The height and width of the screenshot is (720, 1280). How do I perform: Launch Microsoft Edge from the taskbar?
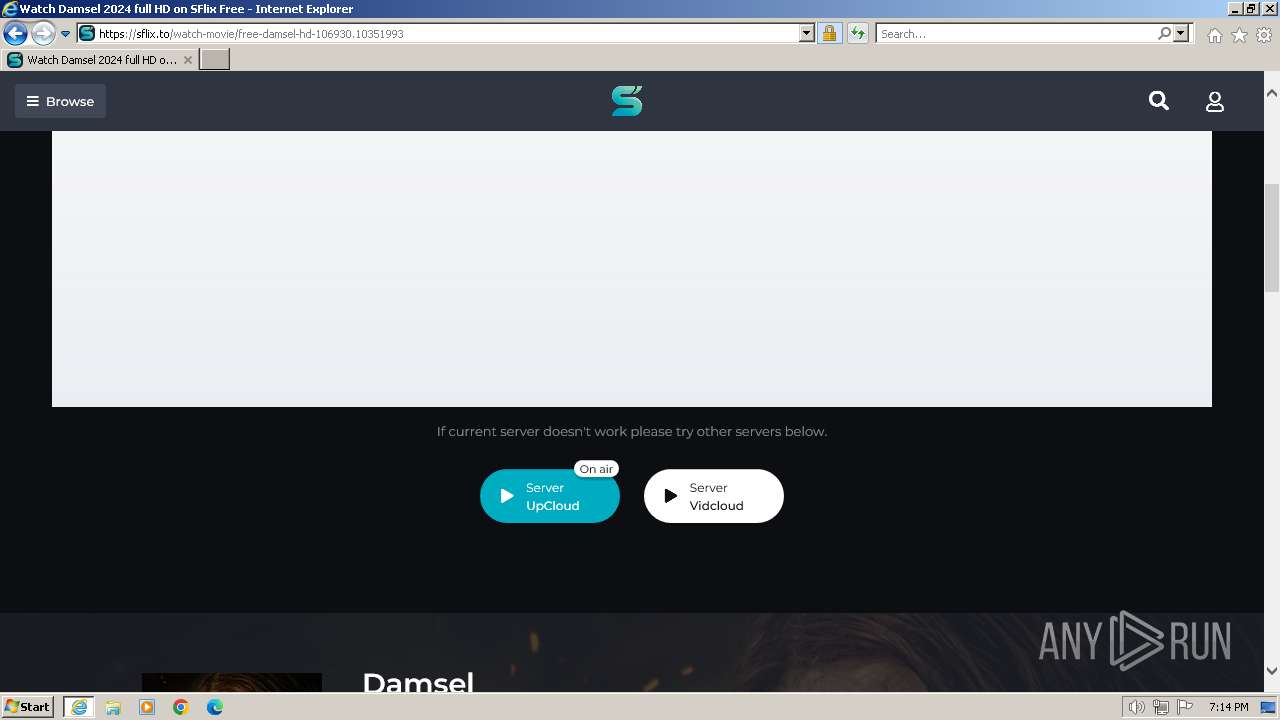coord(215,707)
